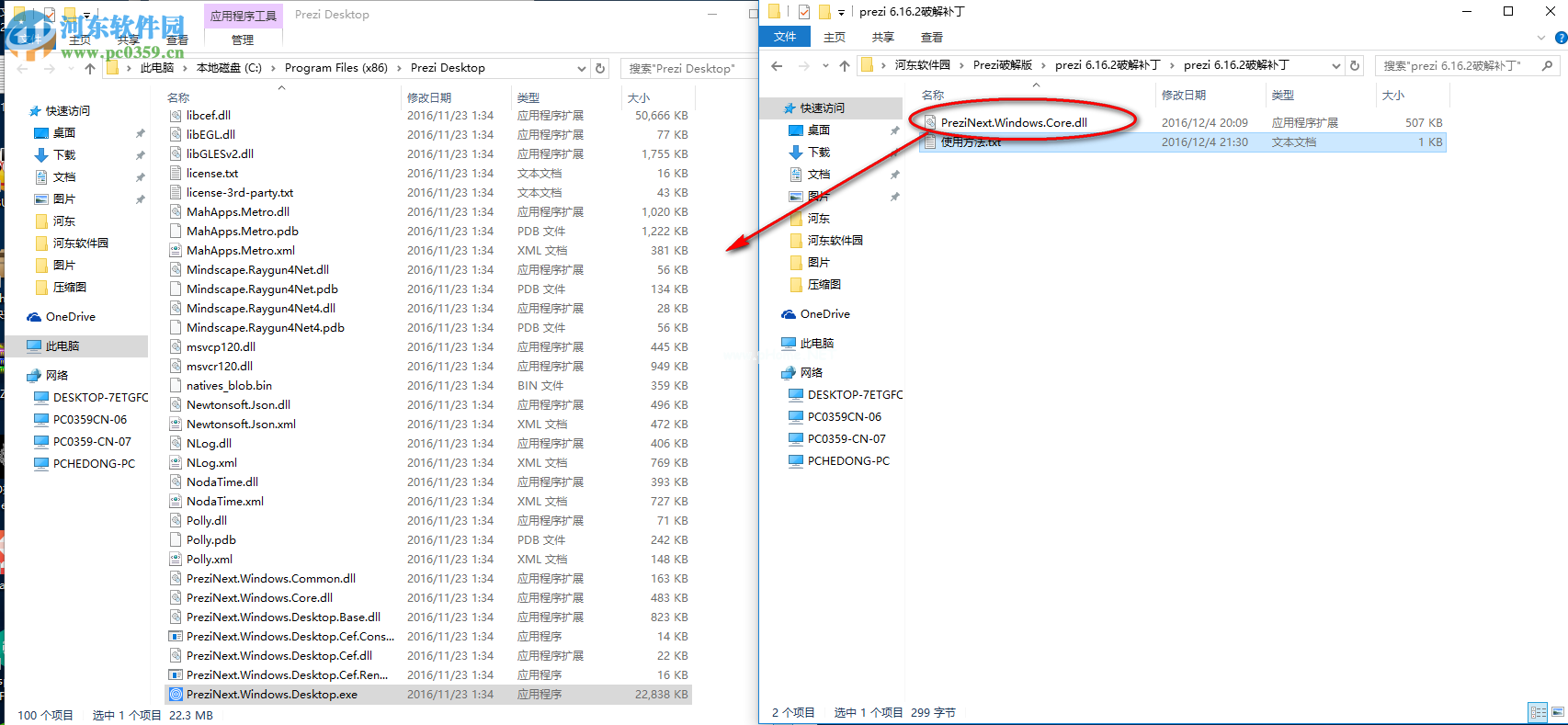
Task: Select libcef.dll file
Action: (208, 115)
